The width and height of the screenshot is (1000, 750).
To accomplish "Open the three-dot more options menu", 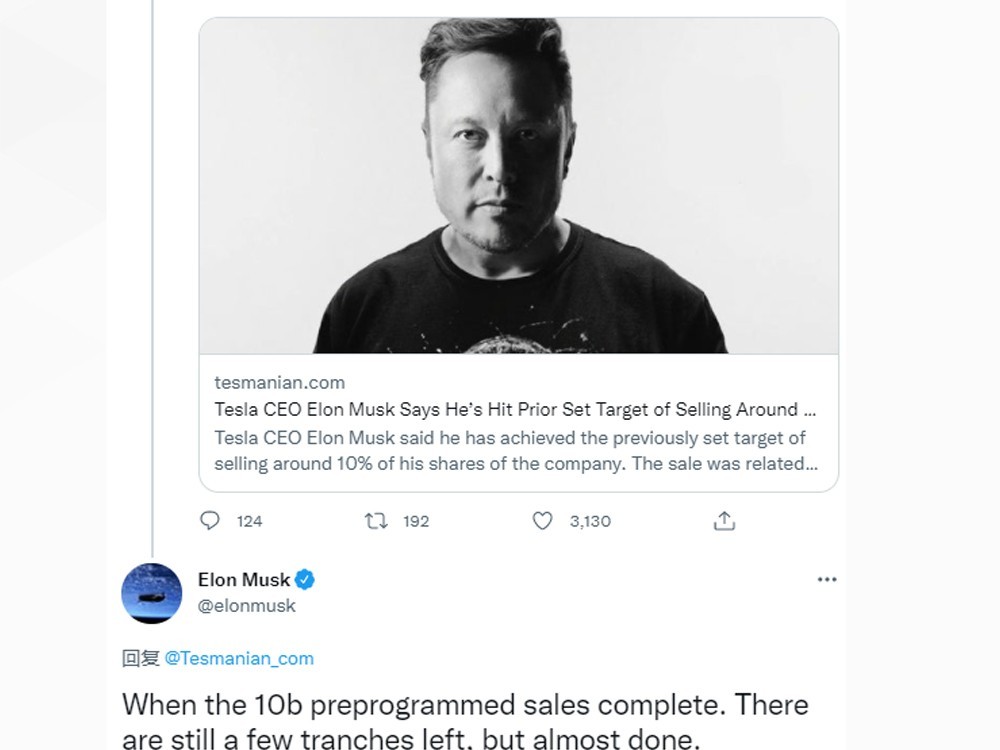I will coord(827,580).
